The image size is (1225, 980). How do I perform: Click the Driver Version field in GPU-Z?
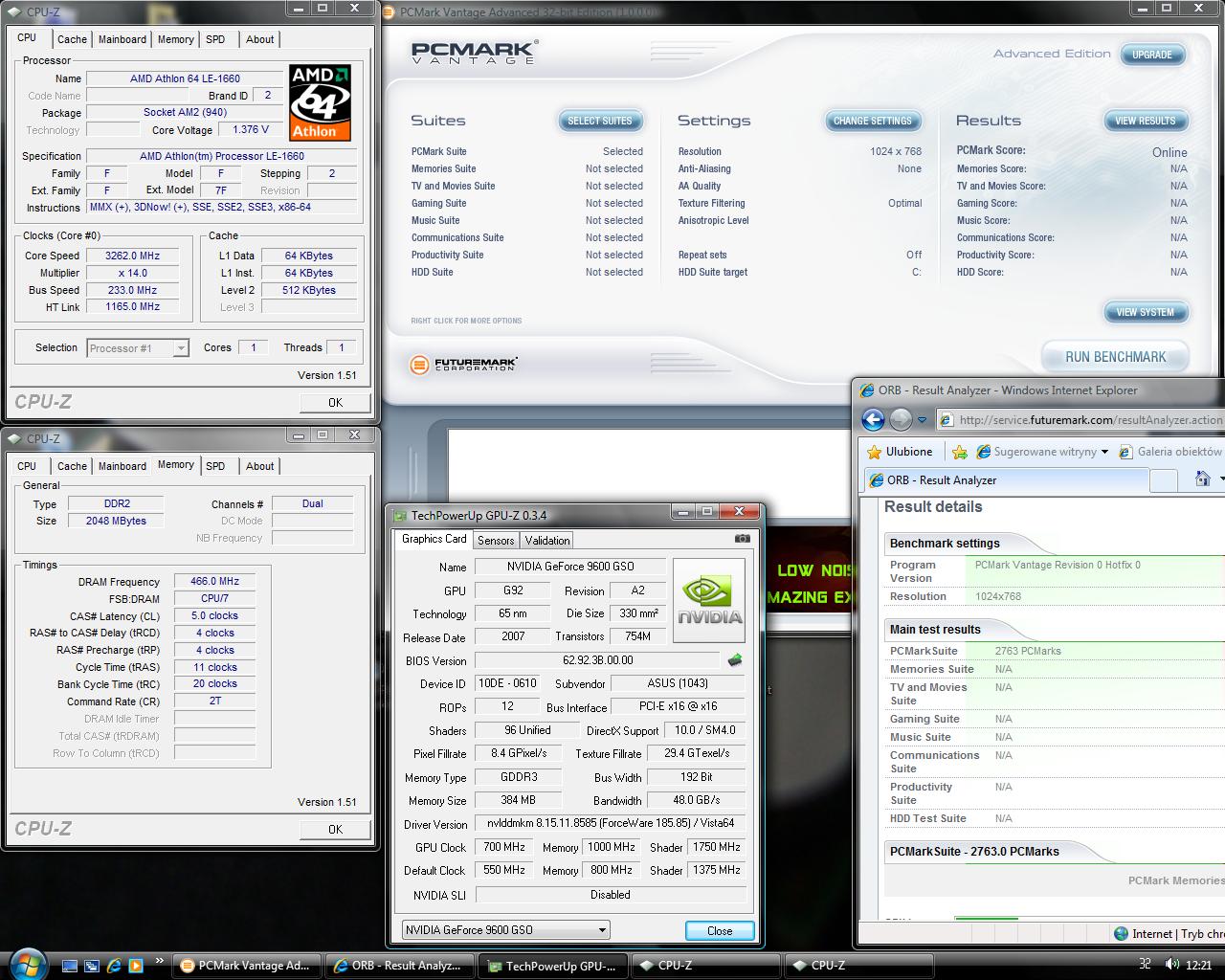point(611,823)
